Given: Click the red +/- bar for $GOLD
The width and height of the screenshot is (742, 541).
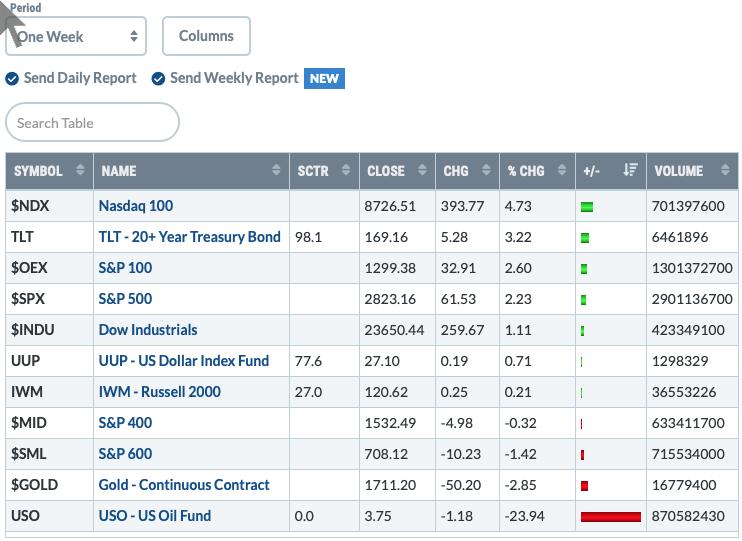Looking at the screenshot, I should tap(584, 486).
